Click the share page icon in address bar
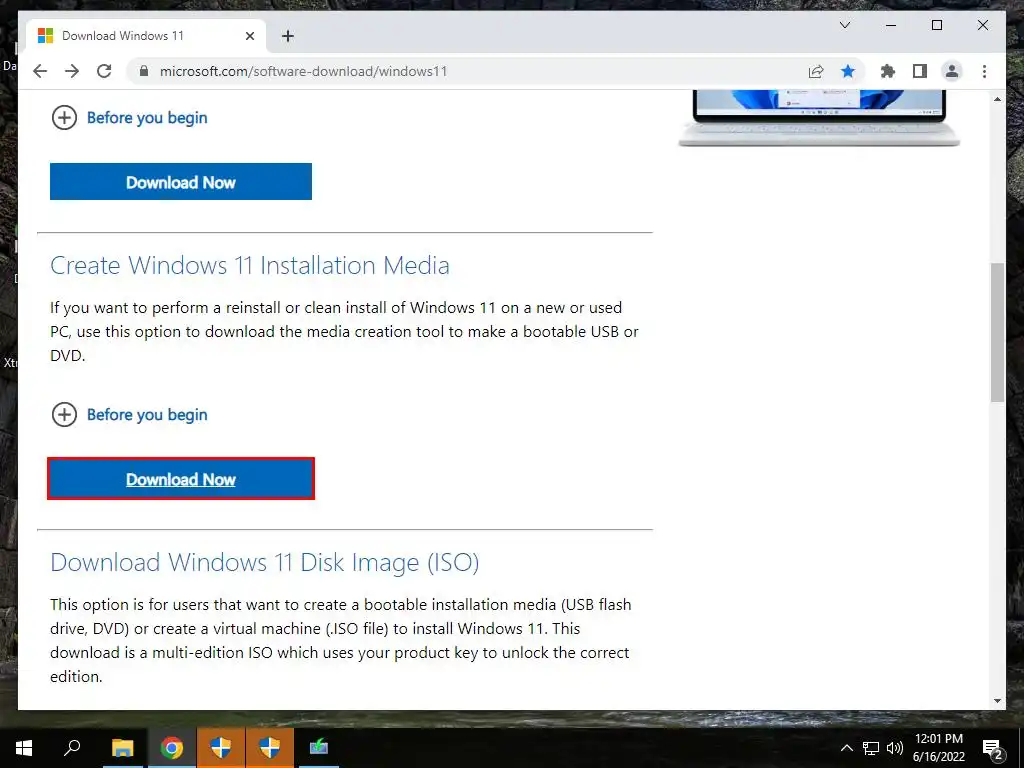 (816, 71)
